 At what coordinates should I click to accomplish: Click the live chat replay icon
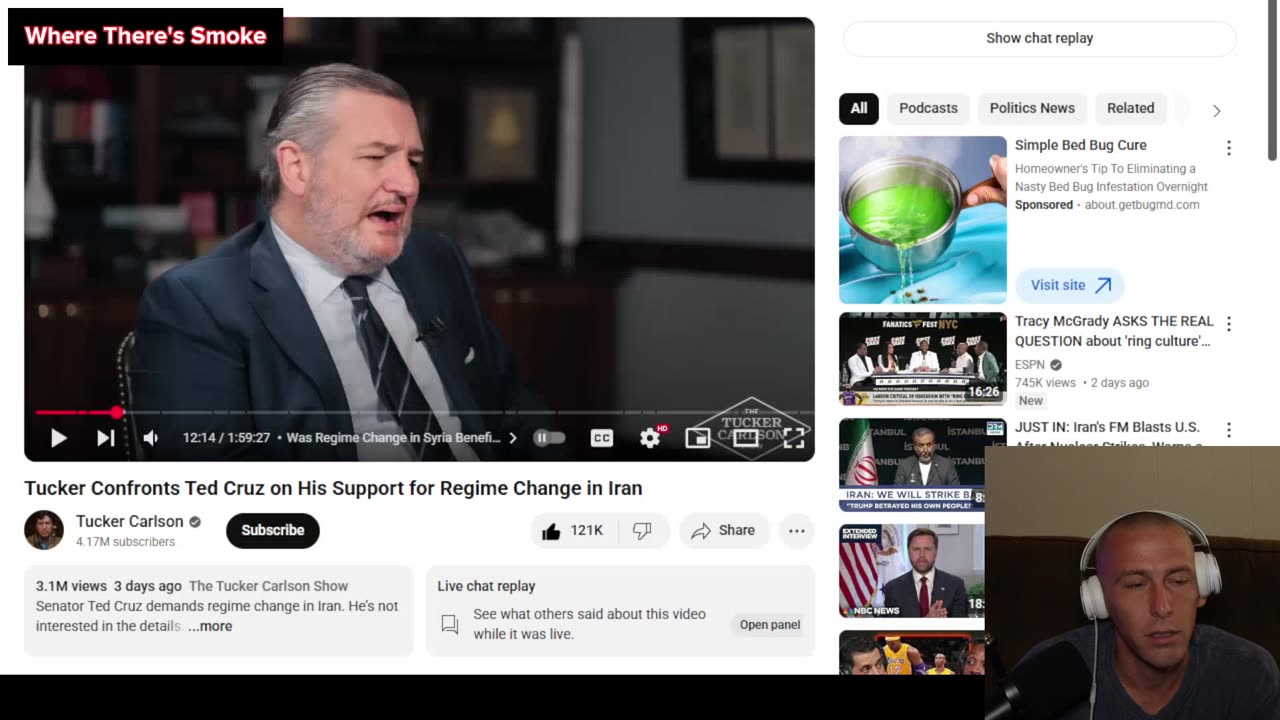(x=450, y=624)
